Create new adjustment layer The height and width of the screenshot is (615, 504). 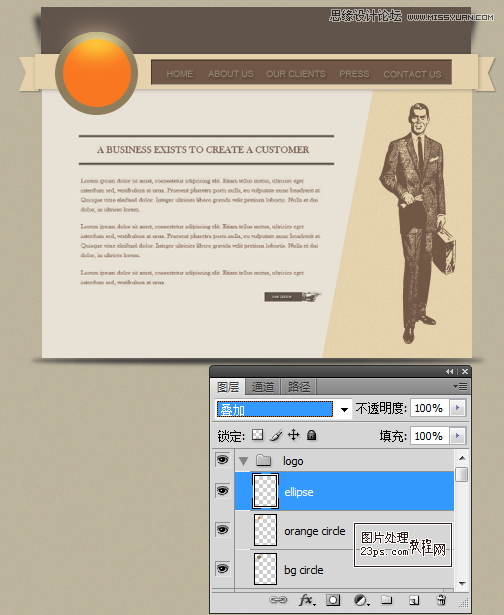point(361,600)
